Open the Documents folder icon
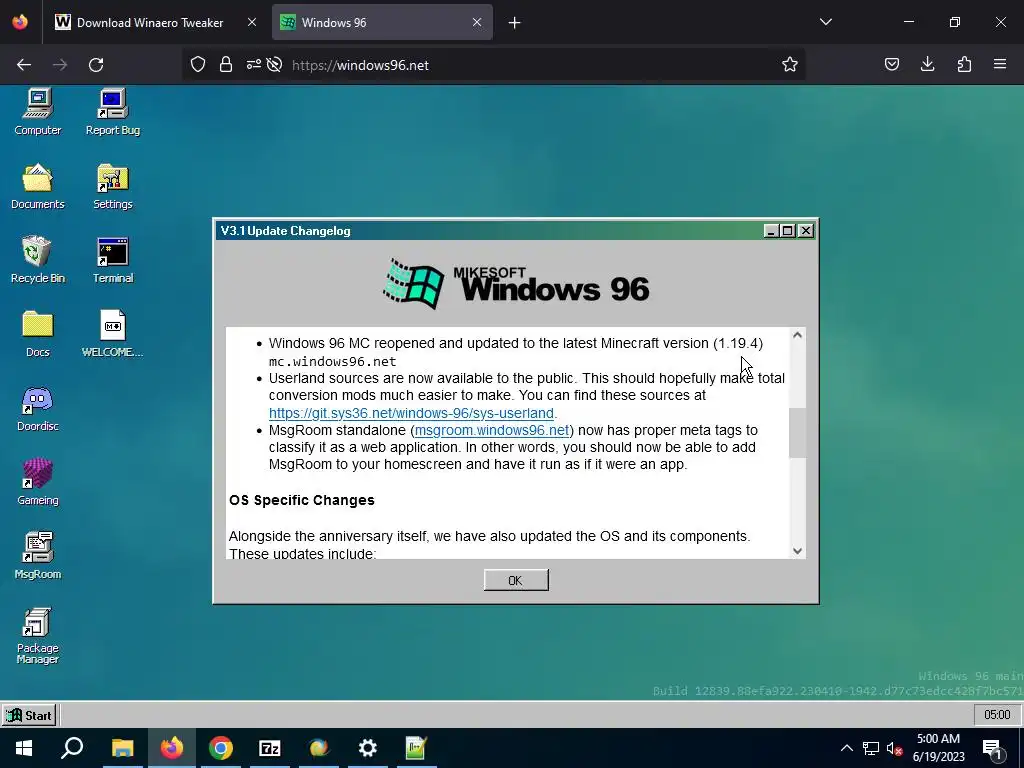This screenshot has height=768, width=1024. [38, 186]
